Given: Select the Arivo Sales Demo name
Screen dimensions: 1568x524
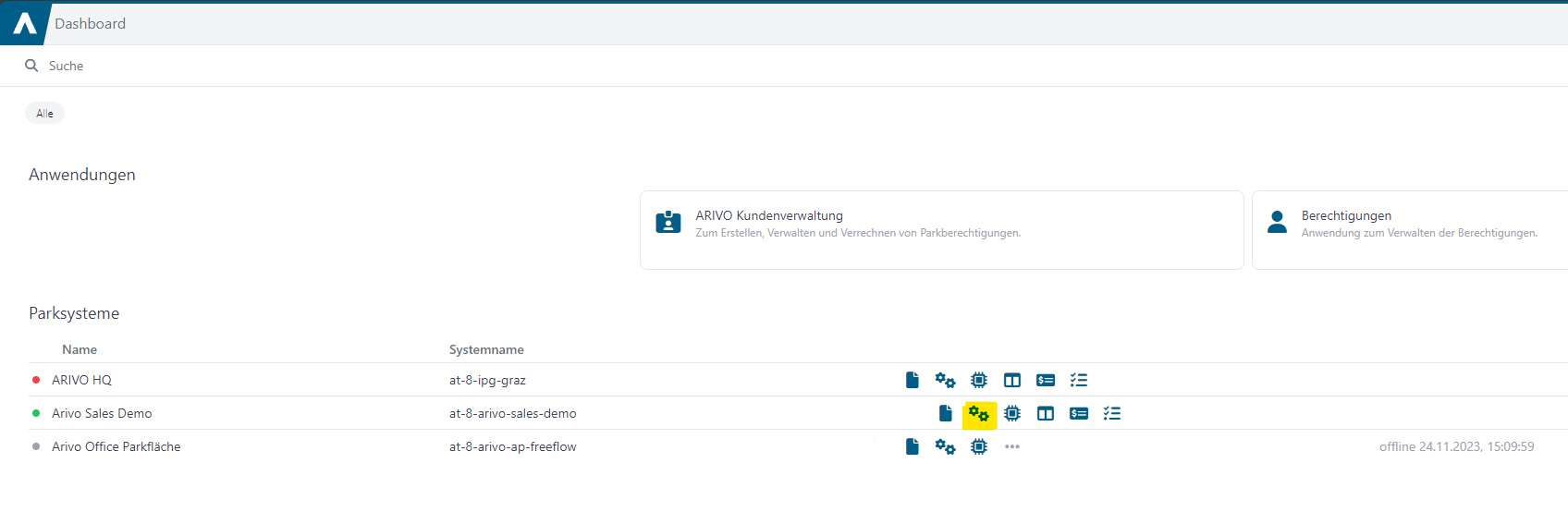Looking at the screenshot, I should click(x=102, y=413).
